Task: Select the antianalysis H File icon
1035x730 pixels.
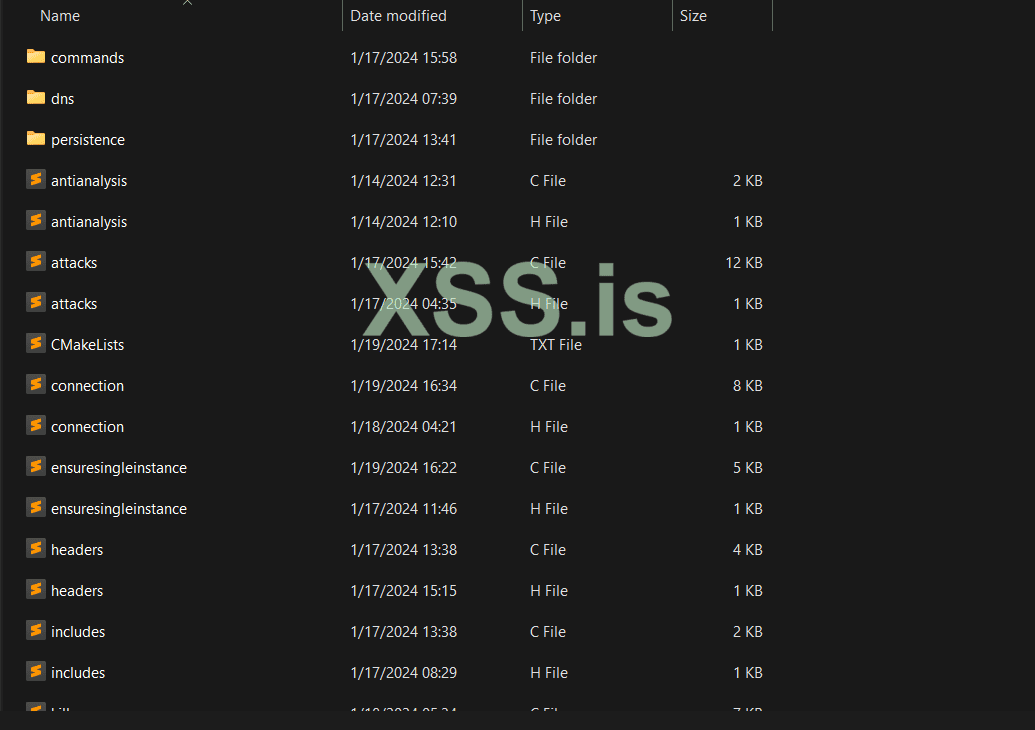Action: coord(36,220)
